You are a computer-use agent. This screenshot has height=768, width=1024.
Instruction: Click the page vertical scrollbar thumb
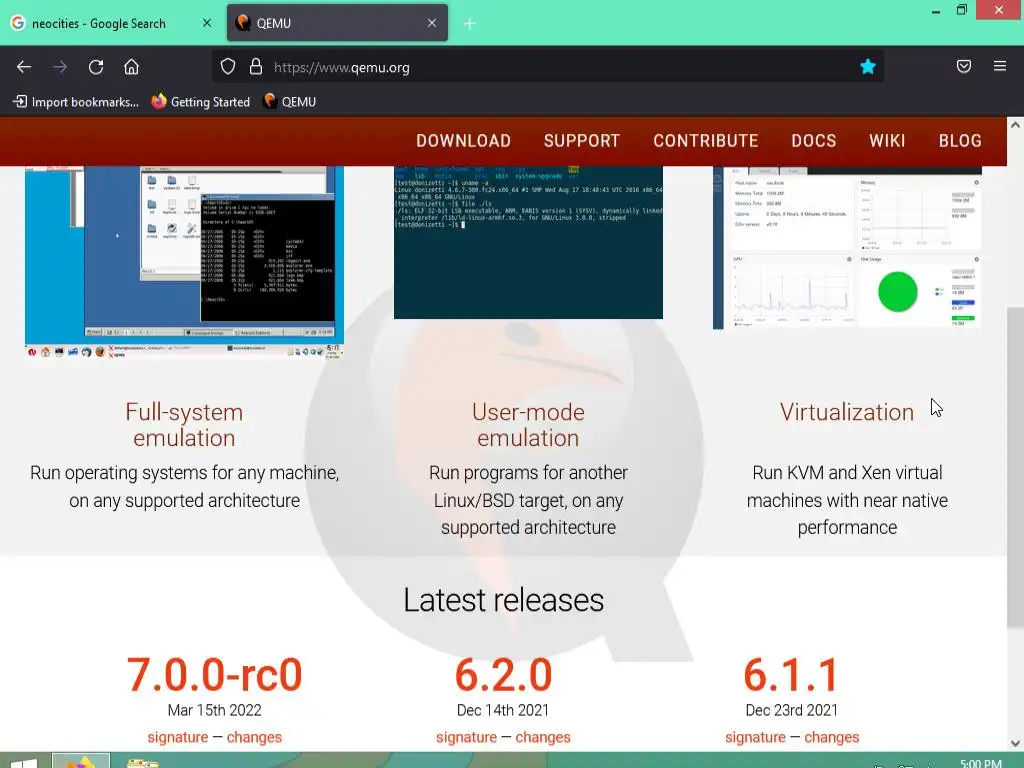1016,467
